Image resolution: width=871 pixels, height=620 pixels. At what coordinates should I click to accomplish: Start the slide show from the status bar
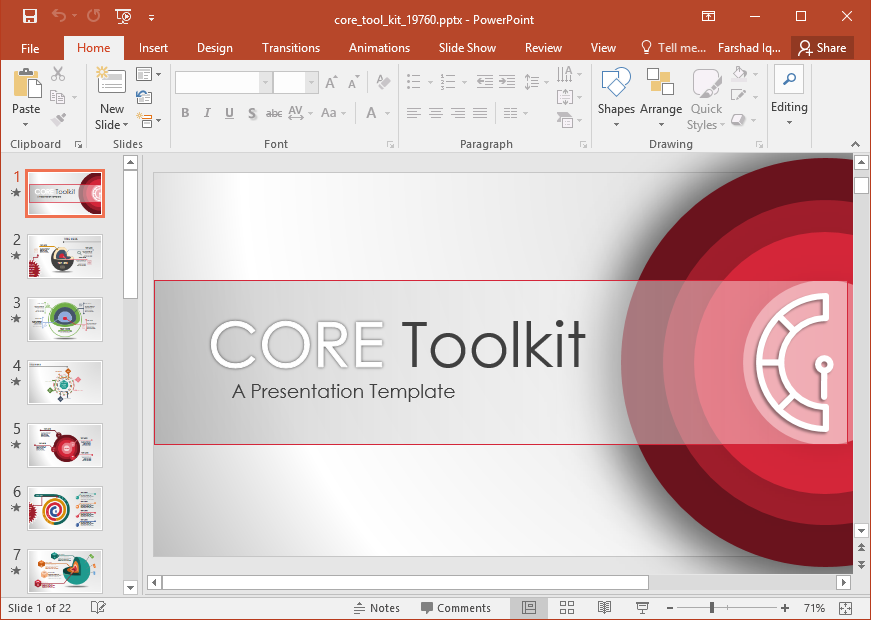coord(642,608)
